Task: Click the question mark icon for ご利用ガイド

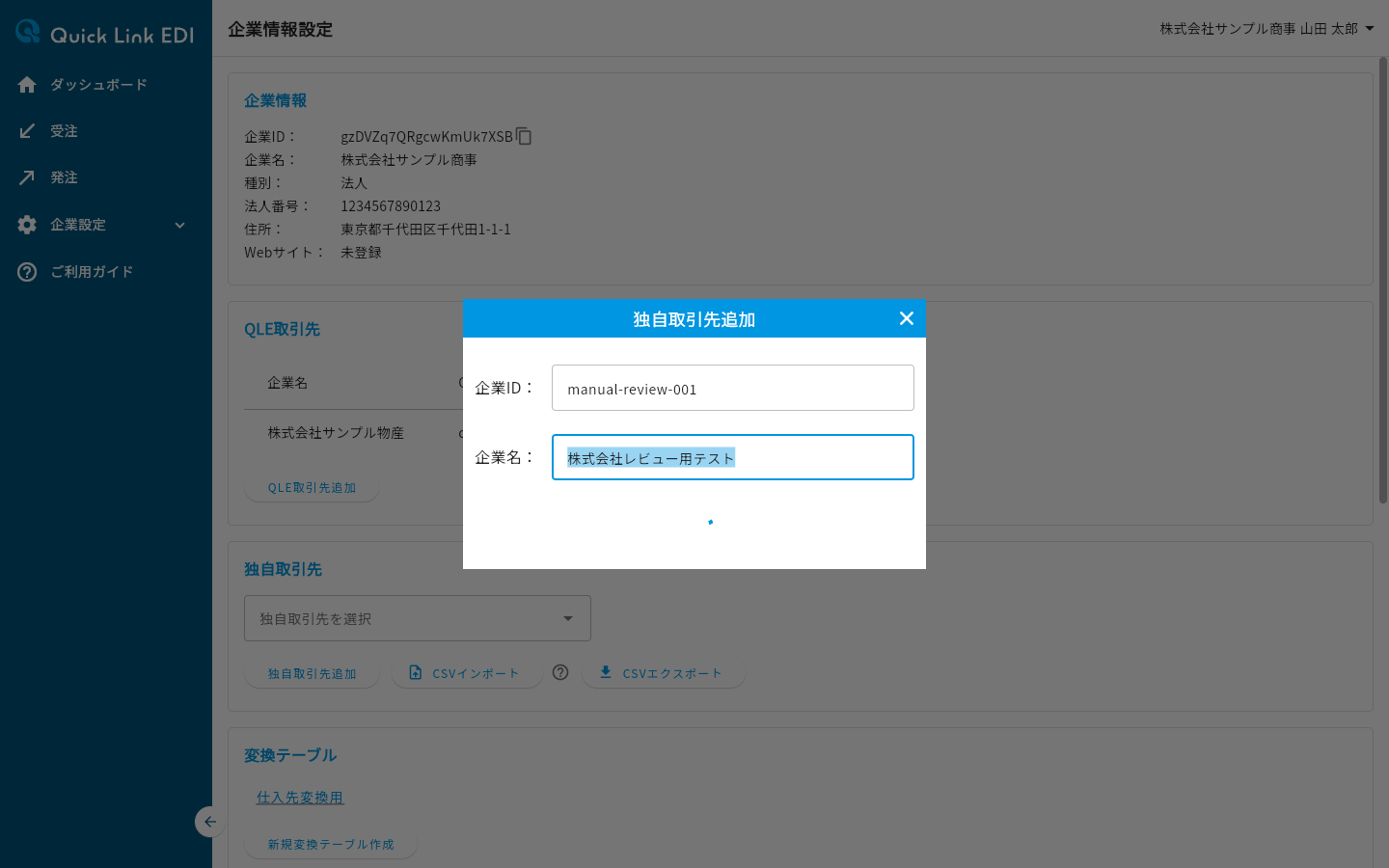Action: click(x=27, y=272)
